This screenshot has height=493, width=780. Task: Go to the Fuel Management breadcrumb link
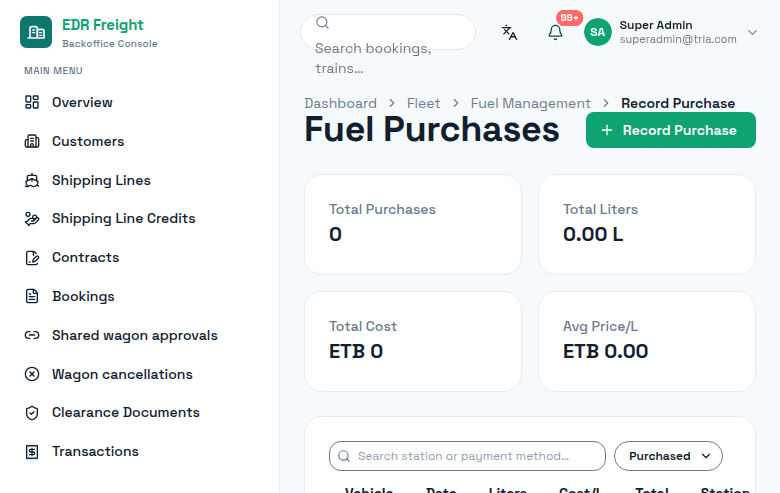pos(530,103)
